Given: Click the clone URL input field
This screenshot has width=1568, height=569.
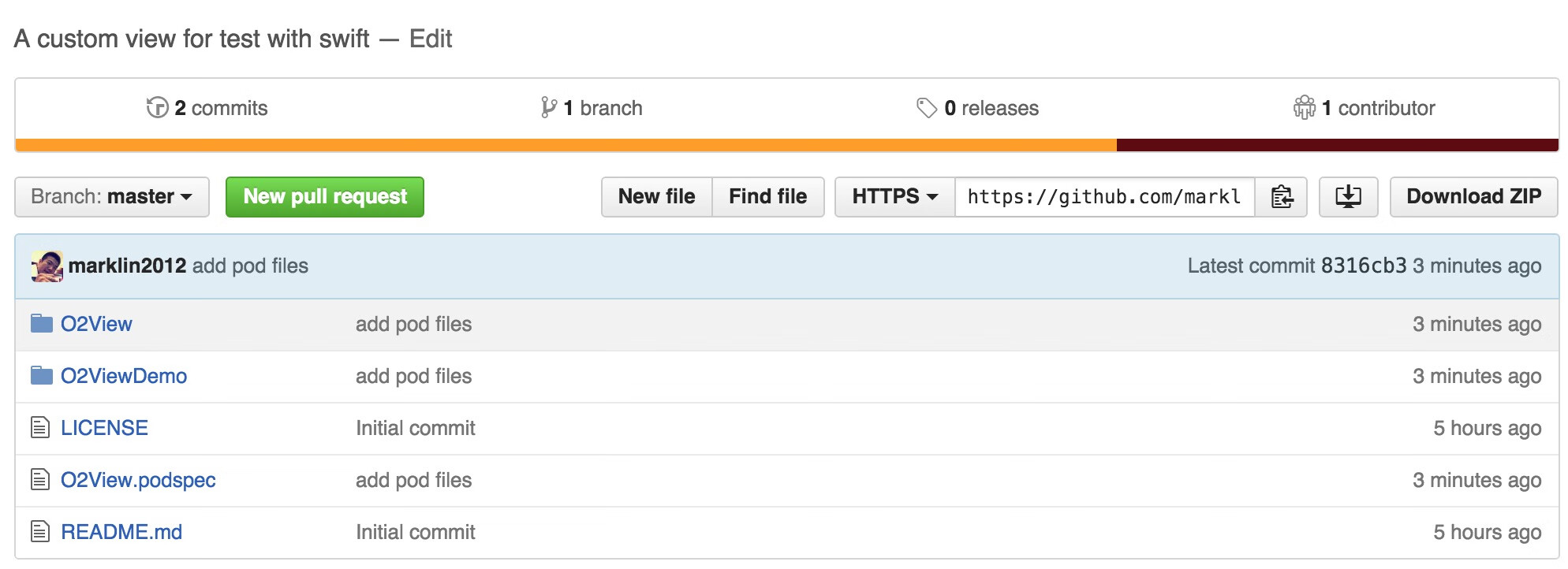Looking at the screenshot, I should coord(1105,196).
